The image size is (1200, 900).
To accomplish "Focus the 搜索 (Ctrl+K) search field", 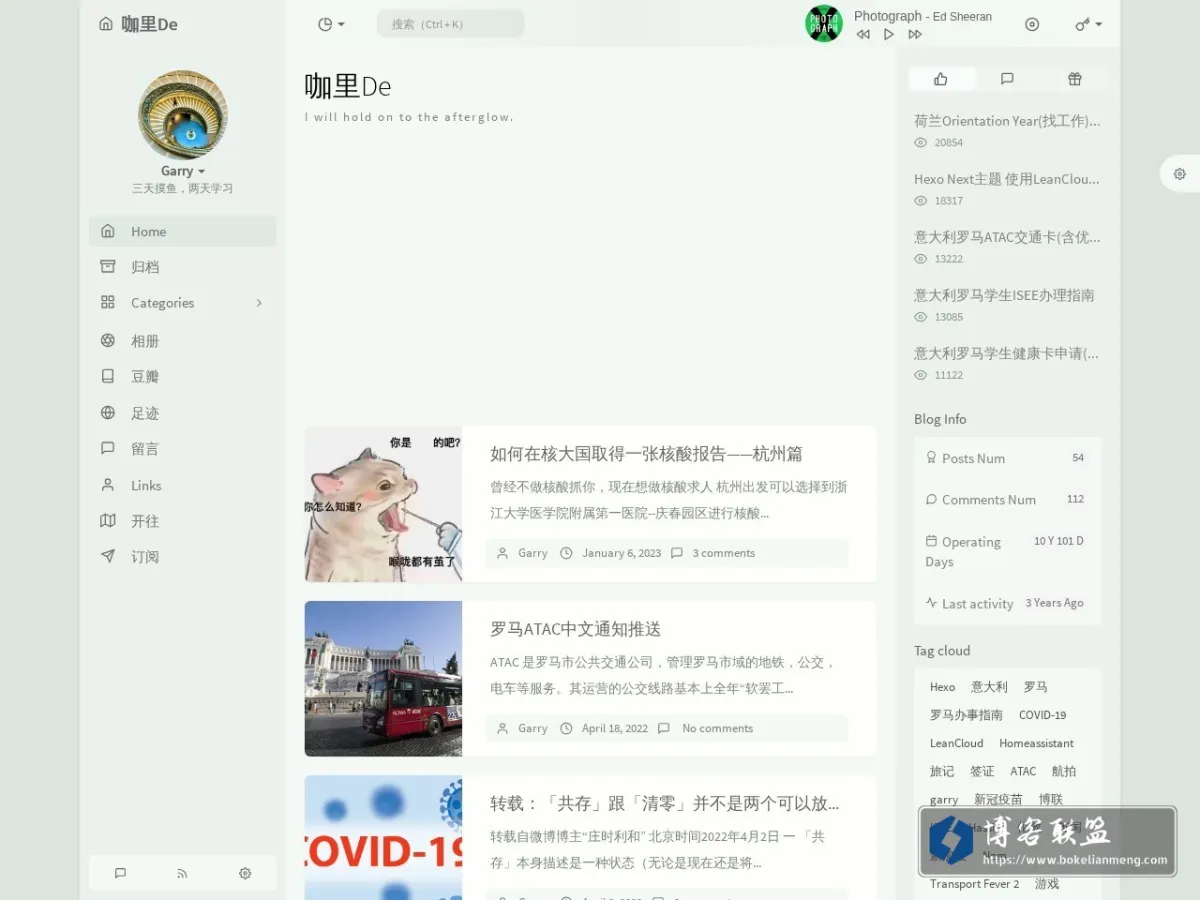I will point(450,24).
